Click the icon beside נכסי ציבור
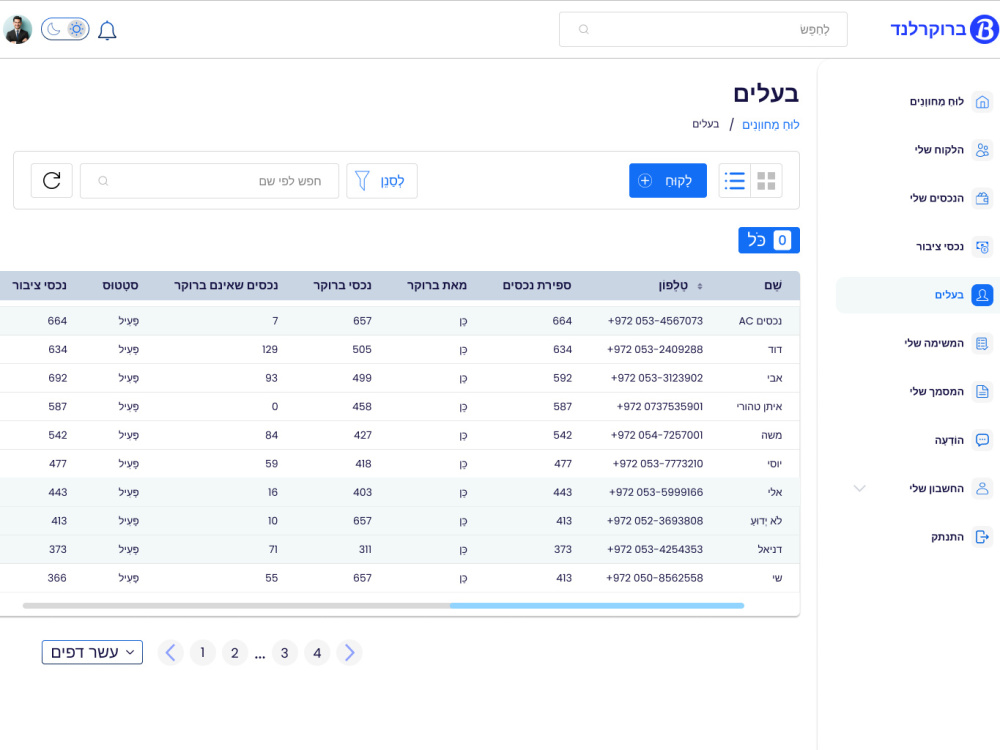Viewport: 1000px width, 750px height. (982, 247)
